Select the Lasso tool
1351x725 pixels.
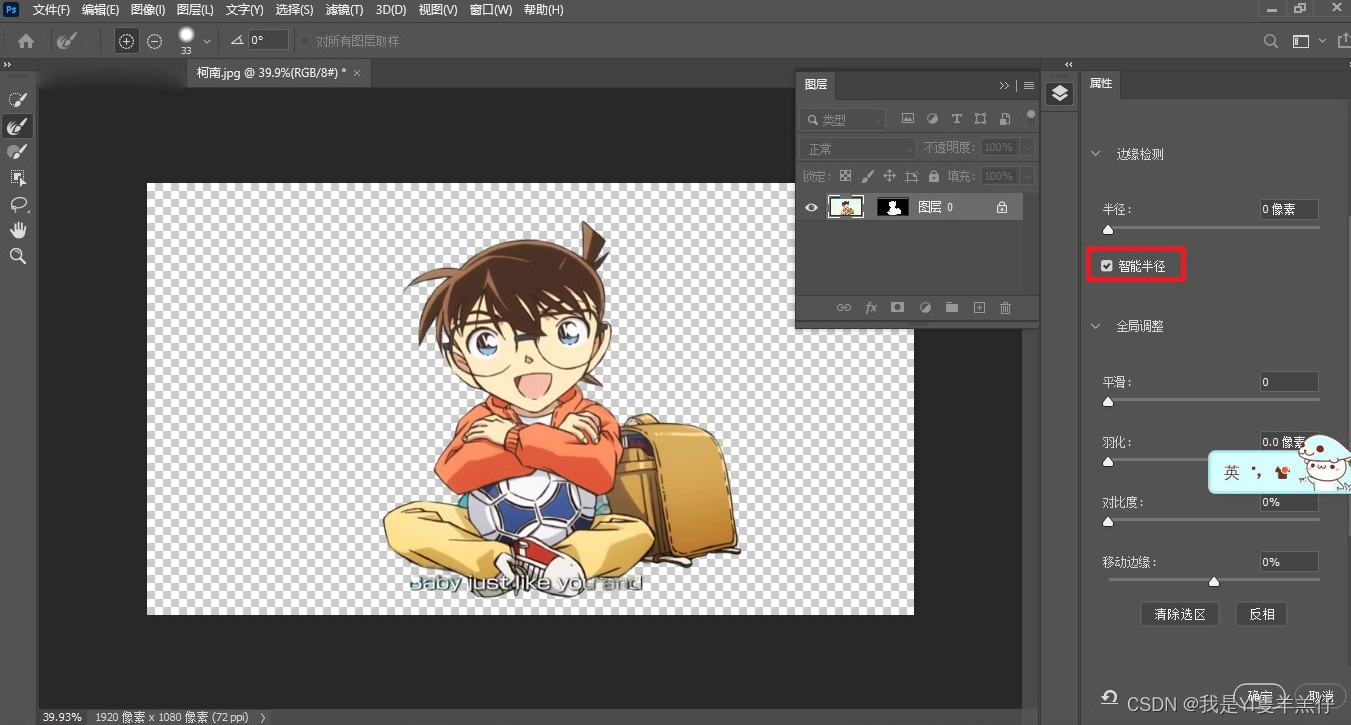point(18,204)
